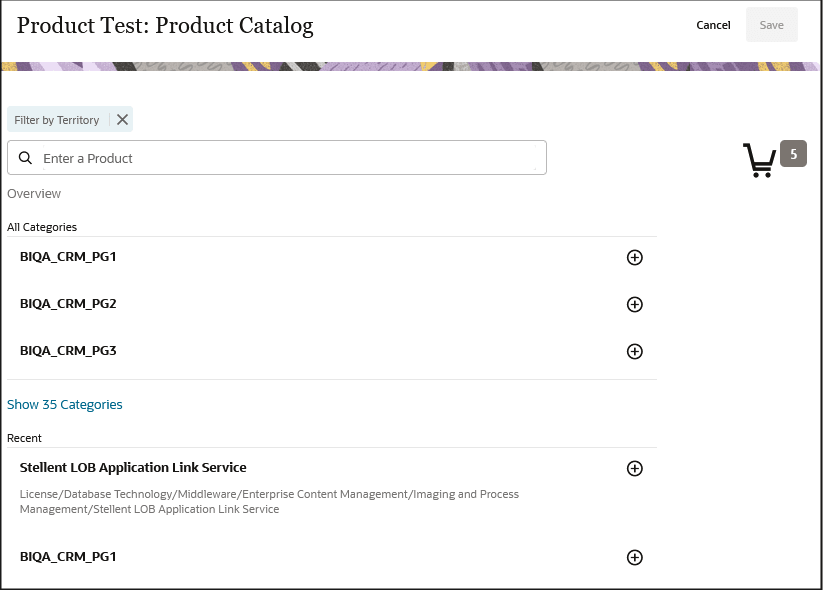Go to Overview breadcrumb
The width and height of the screenshot is (823, 590).
point(34,194)
